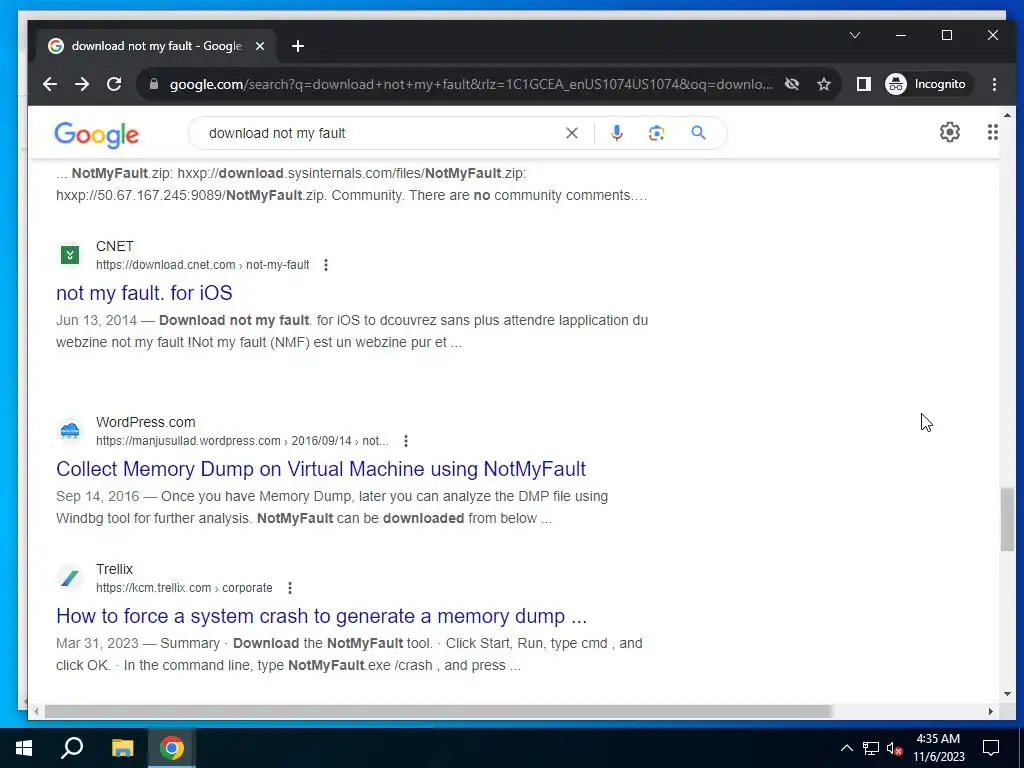Submit search with magnifier icon
The width and height of the screenshot is (1024, 768).
click(698, 133)
